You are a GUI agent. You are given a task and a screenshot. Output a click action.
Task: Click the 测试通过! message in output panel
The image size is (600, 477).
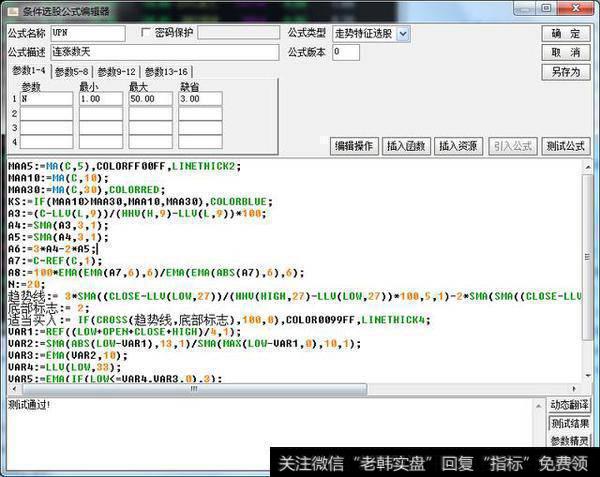[29, 405]
